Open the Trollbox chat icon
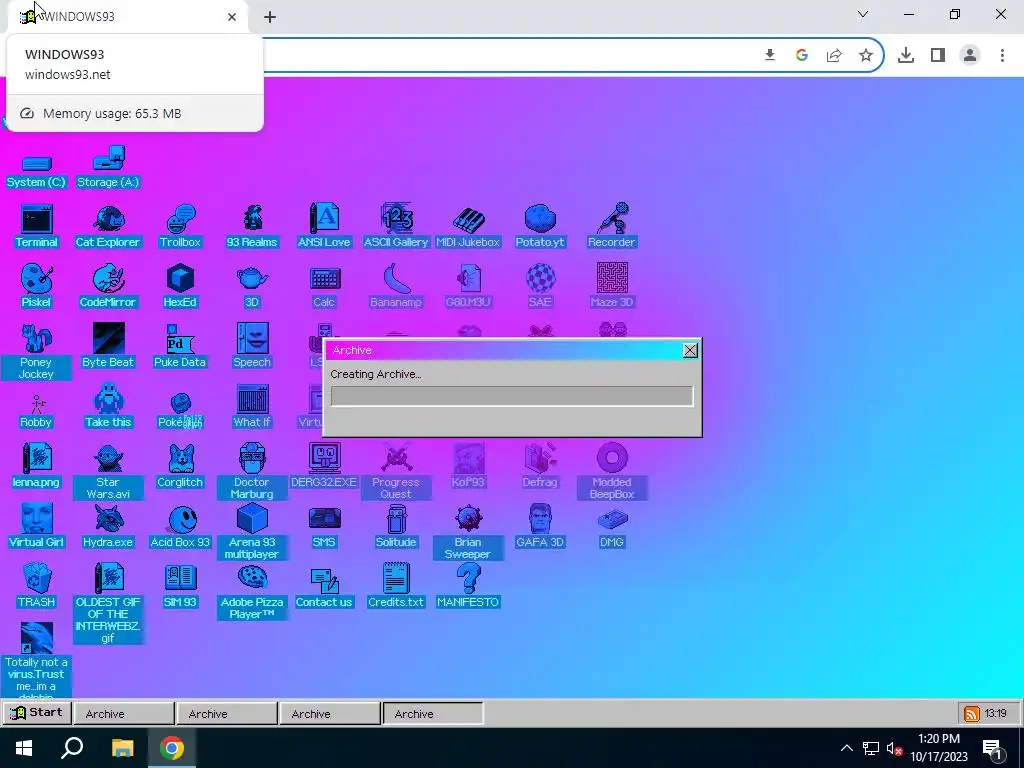 tap(180, 227)
